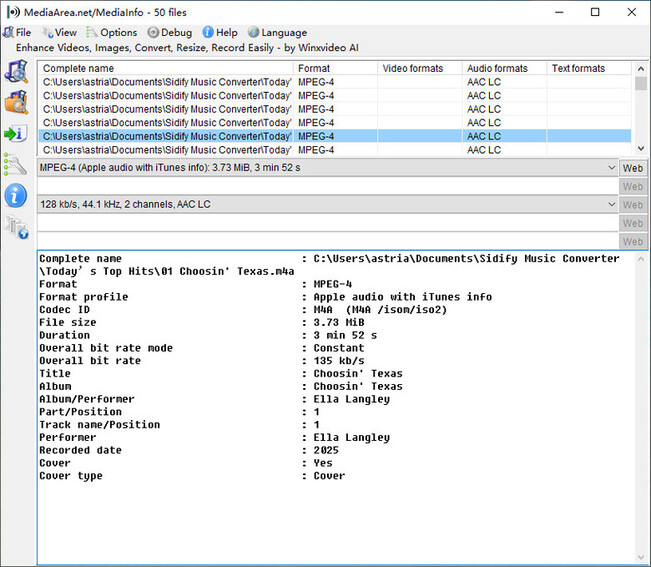Click the details pane scroll up arrow
Image resolution: width=651 pixels, height=567 pixels.
pyautogui.click(x=641, y=259)
